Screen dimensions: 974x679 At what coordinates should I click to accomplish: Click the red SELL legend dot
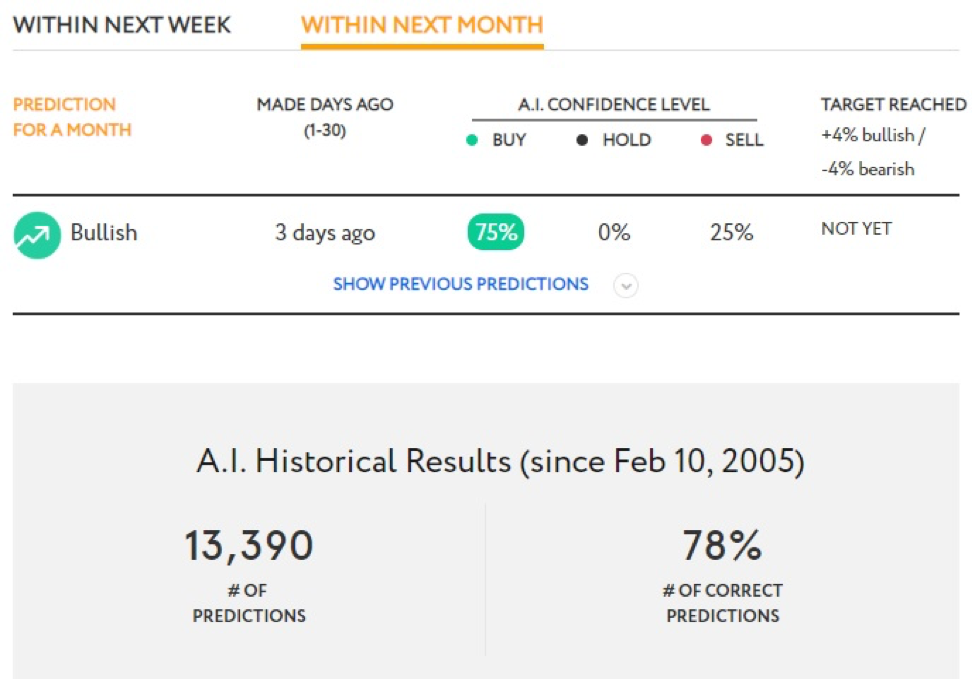(706, 140)
